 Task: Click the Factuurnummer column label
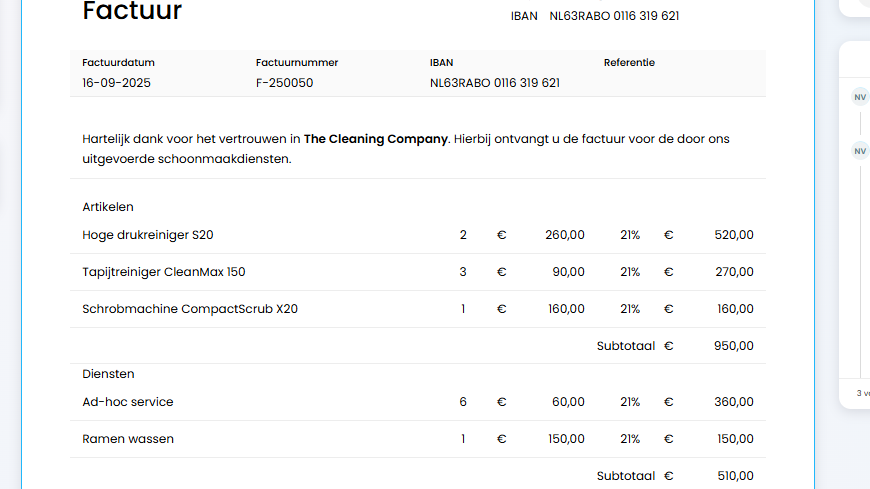pos(297,62)
